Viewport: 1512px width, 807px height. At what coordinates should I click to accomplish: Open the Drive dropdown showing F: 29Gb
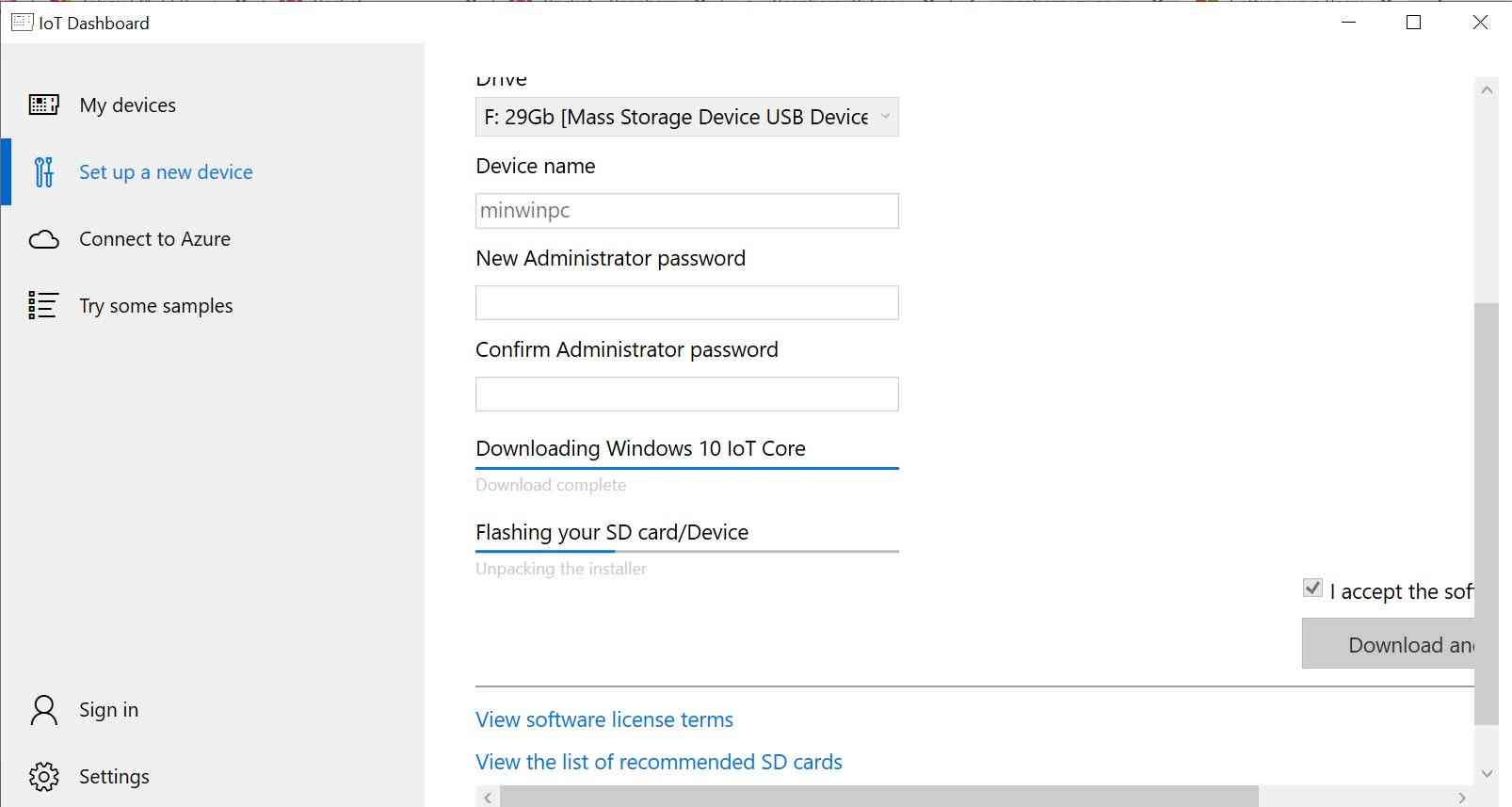click(687, 117)
